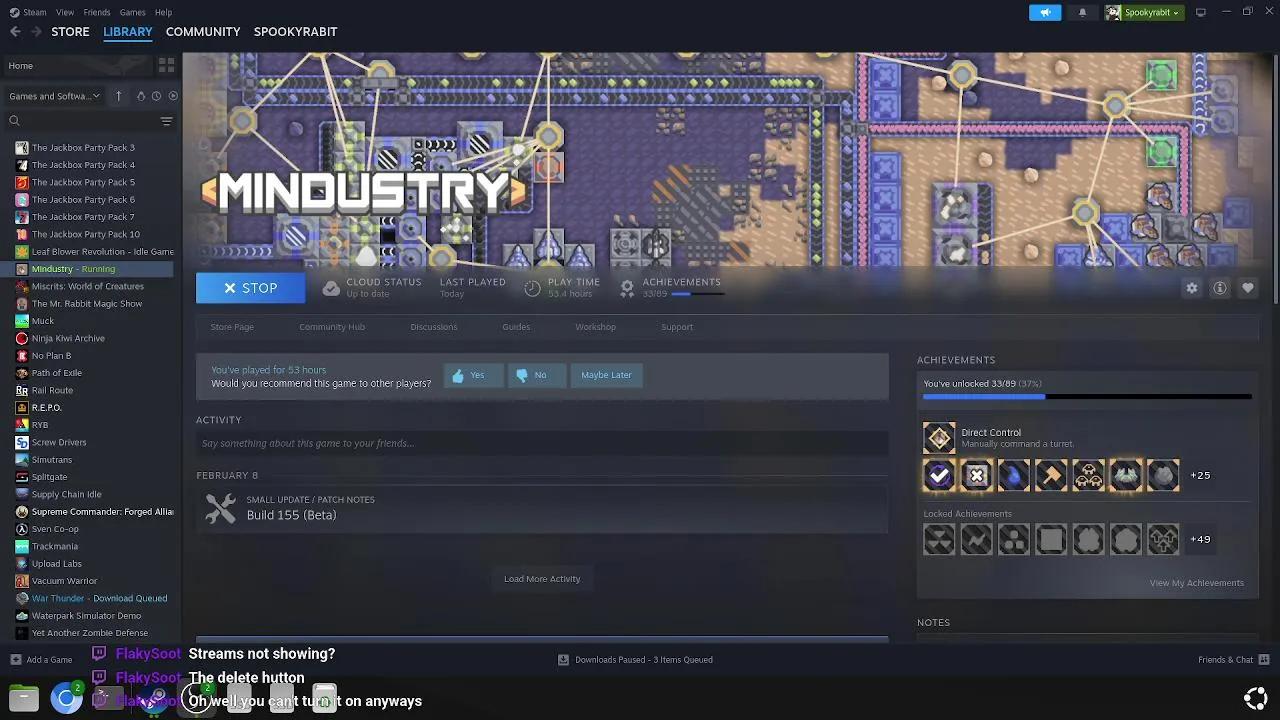Image resolution: width=1280 pixels, height=720 pixels.
Task: Click the play time clock icon
Action: click(532, 288)
